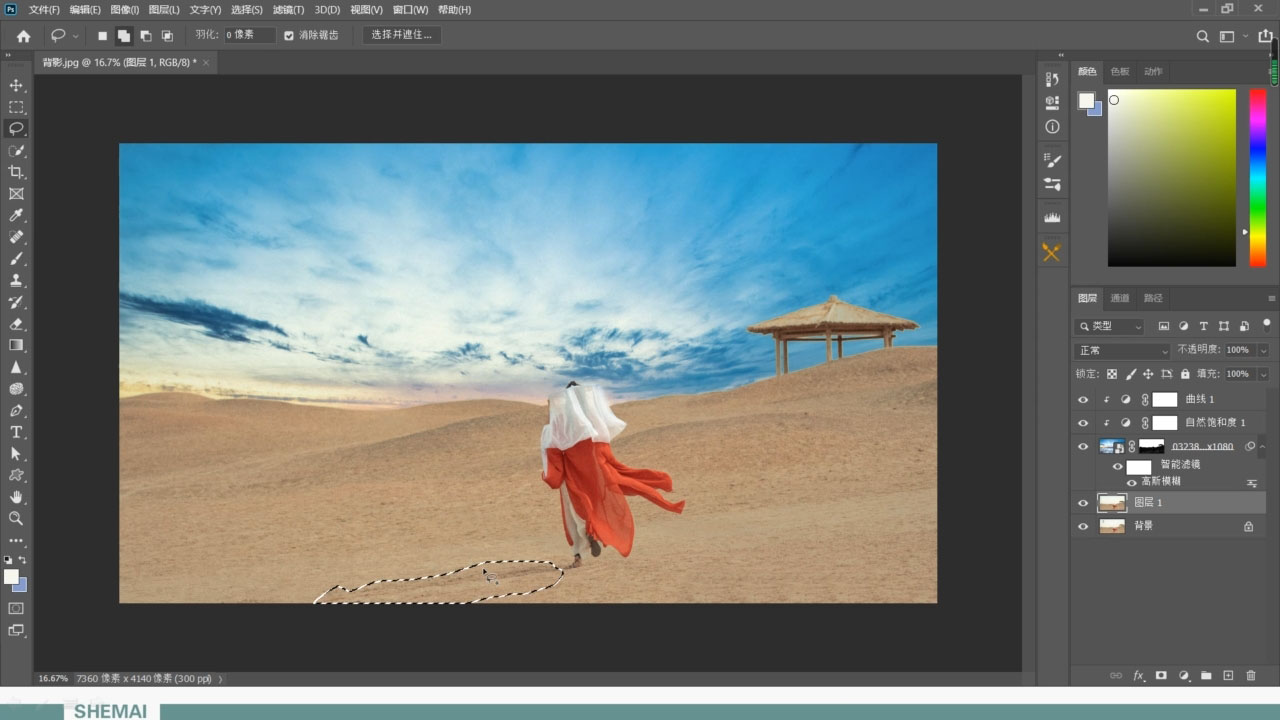Toggle the 消除锯齿 anti-alias checkbox

(x=289, y=35)
